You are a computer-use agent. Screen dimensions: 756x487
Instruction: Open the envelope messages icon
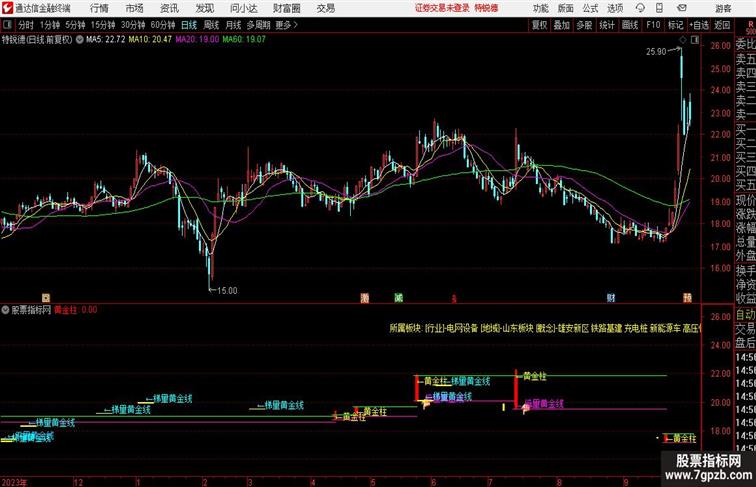pos(682,8)
